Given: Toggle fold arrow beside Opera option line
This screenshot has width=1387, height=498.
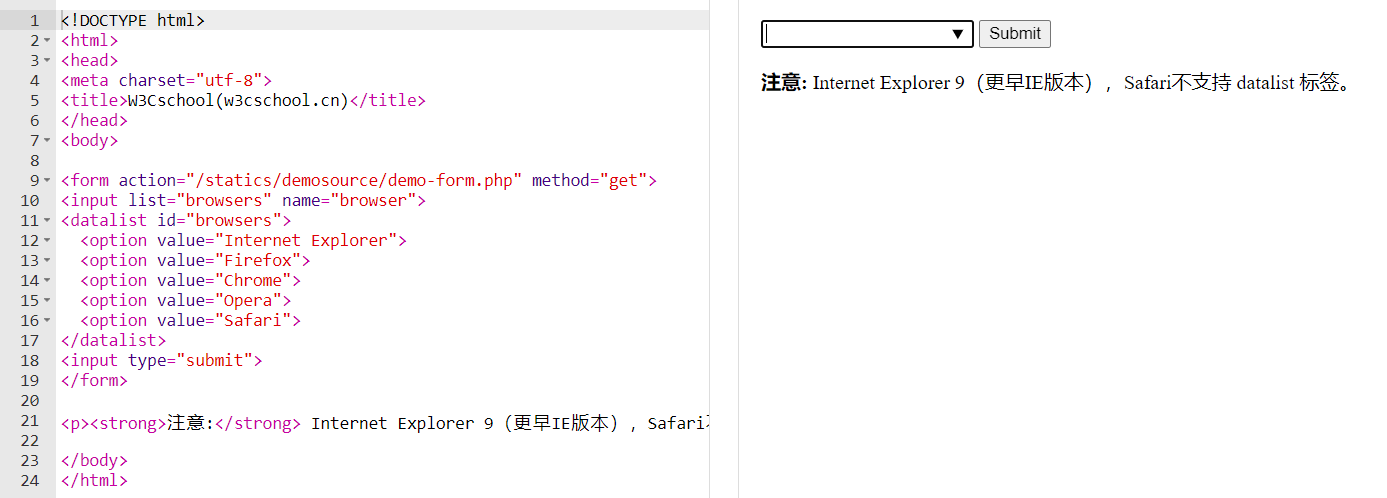Looking at the screenshot, I should 47,301.
